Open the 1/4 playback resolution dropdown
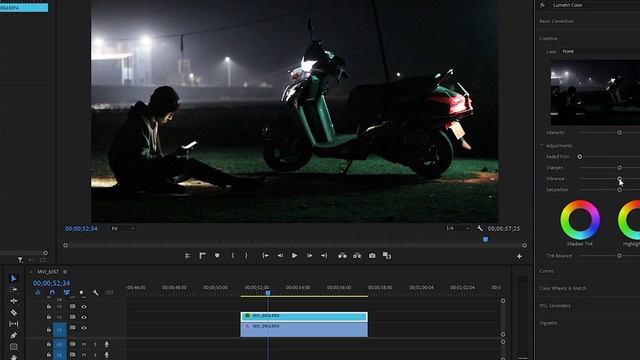The height and width of the screenshot is (360, 640). 457,229
